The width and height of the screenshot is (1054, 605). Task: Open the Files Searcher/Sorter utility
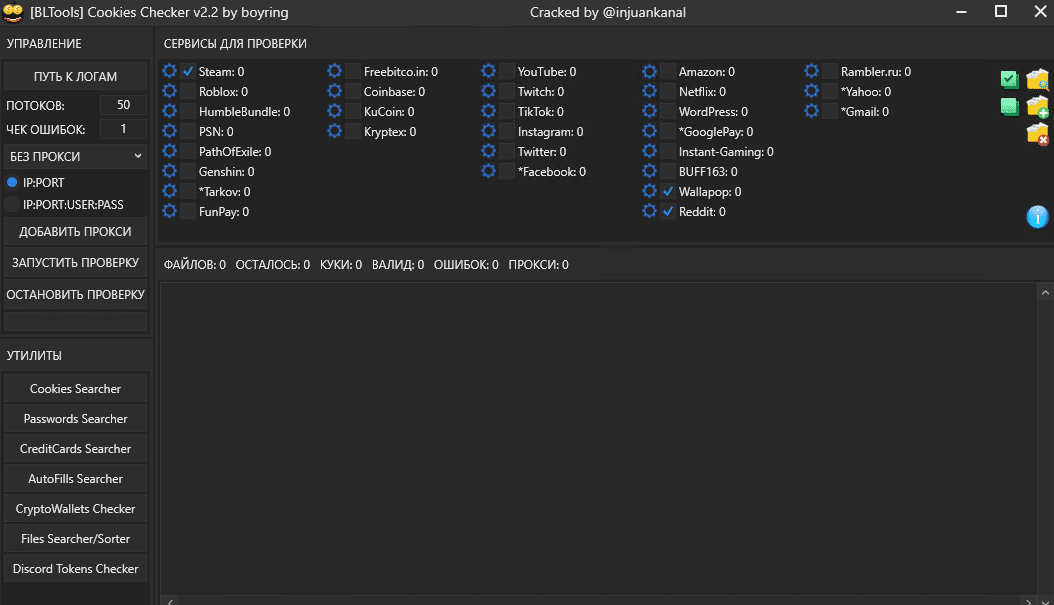tap(75, 538)
